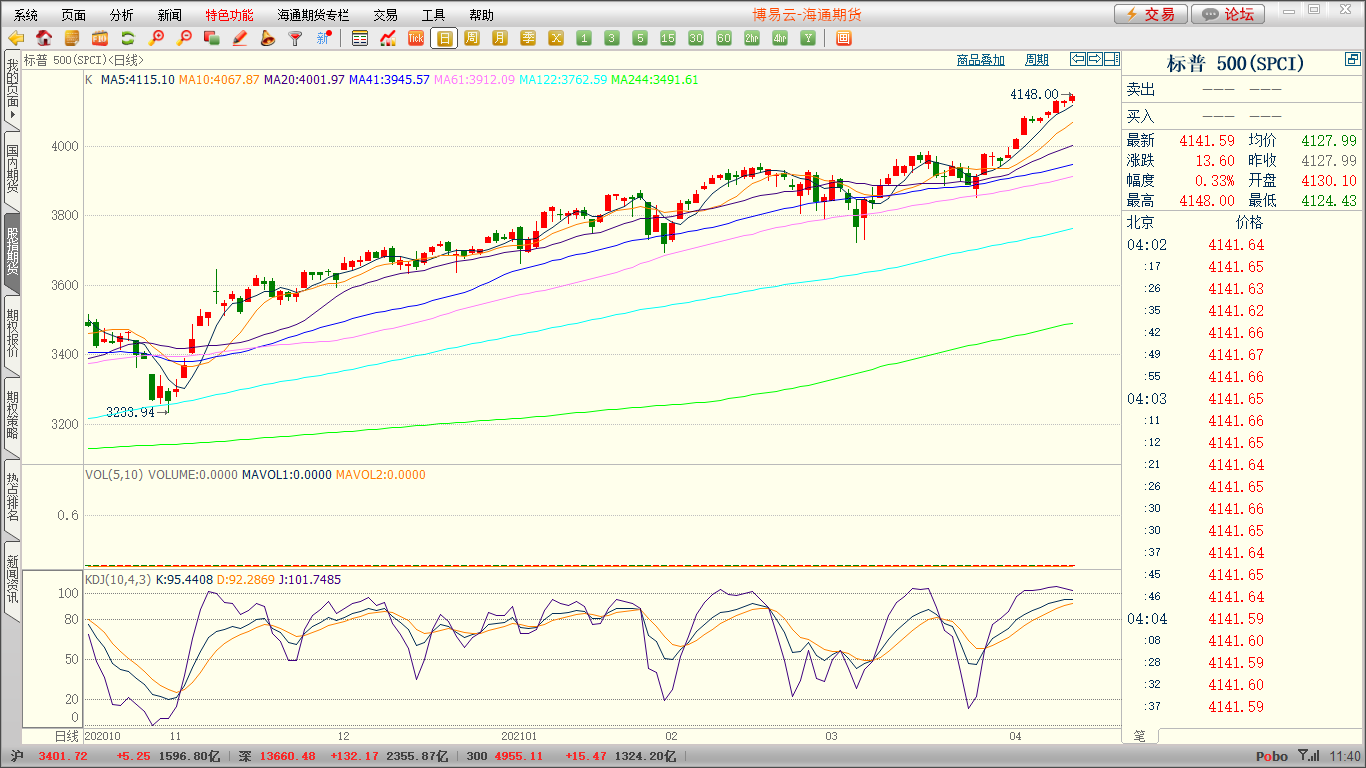Open the 系统 menu
1366x768 pixels.
(x=26, y=15)
